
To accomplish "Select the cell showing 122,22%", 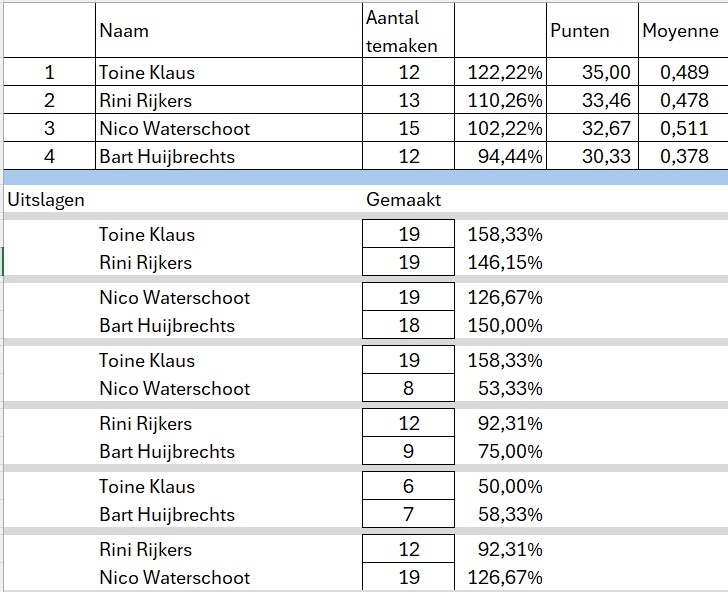I will pos(504,73).
